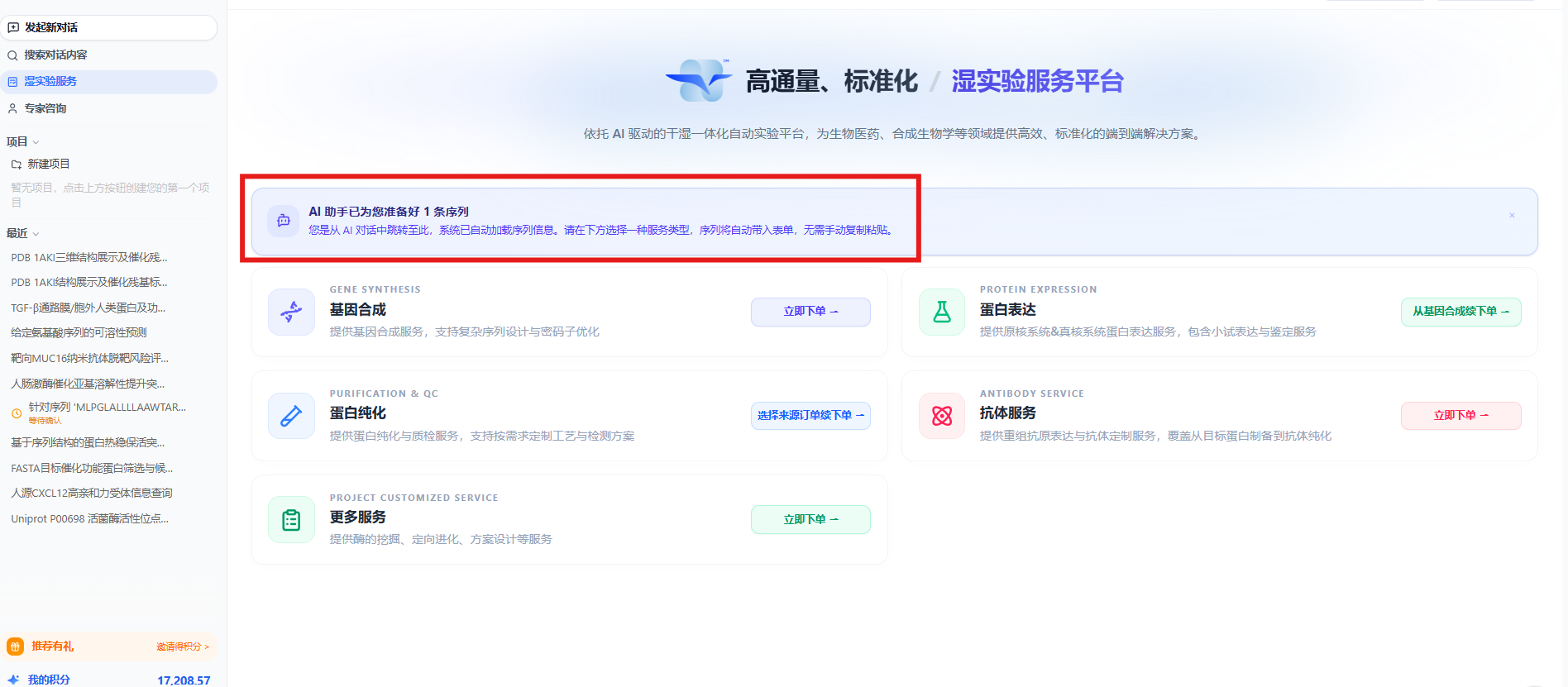Click 立即下单 for 更多服务
Viewport: 1568px width, 687px height.
(810, 520)
